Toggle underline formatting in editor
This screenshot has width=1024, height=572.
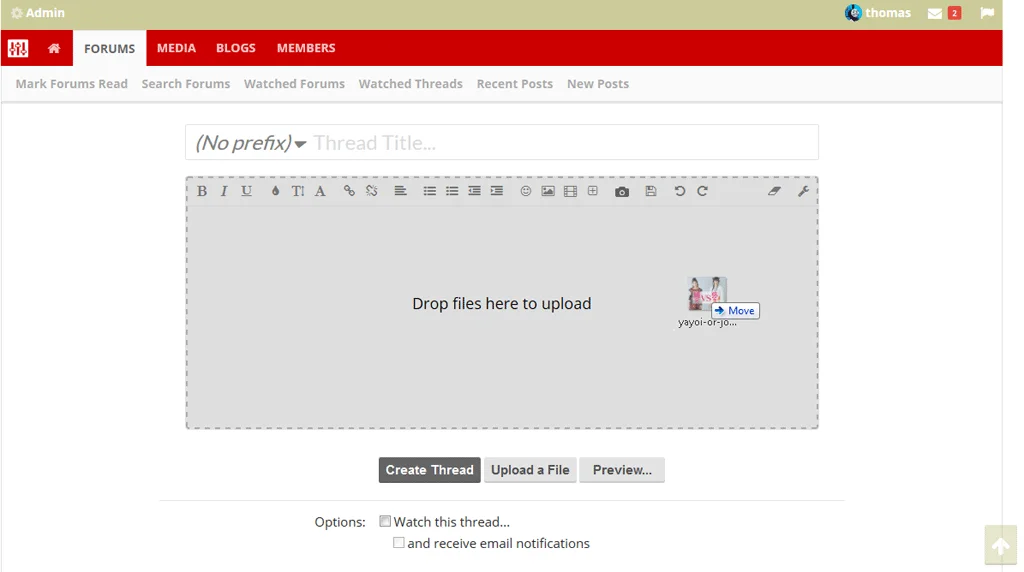[246, 191]
